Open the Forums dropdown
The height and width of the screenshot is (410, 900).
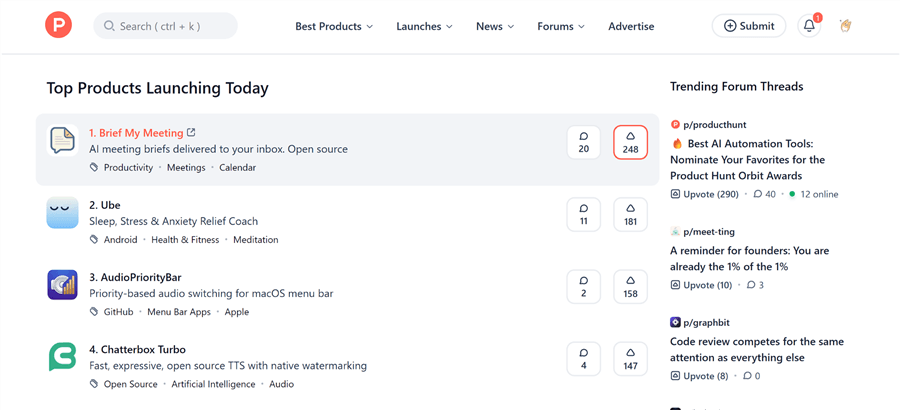click(x=561, y=26)
